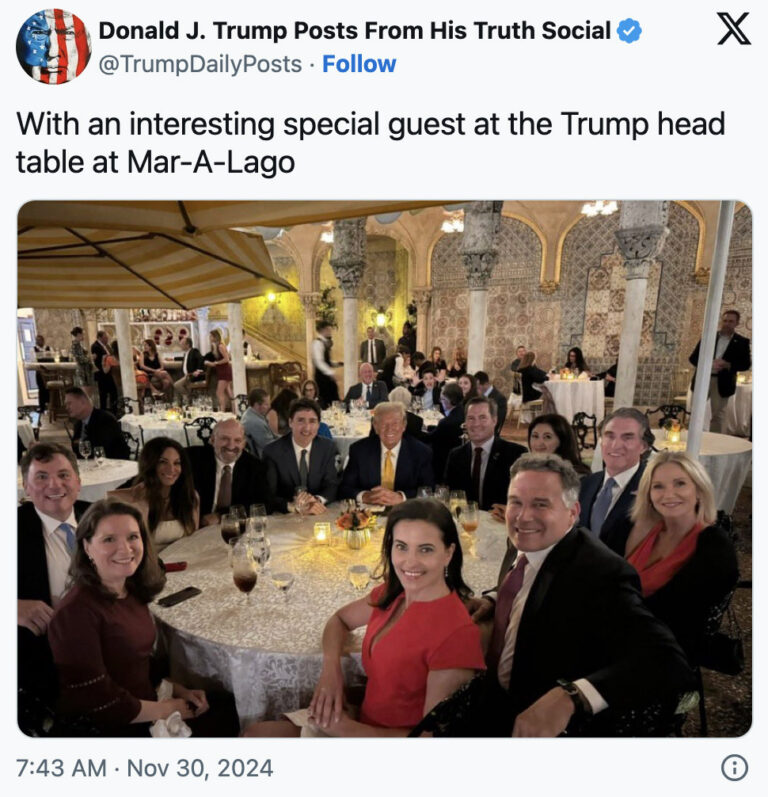Click the dark phone lying on the tablecloth
This screenshot has height=797, width=768.
click(179, 596)
